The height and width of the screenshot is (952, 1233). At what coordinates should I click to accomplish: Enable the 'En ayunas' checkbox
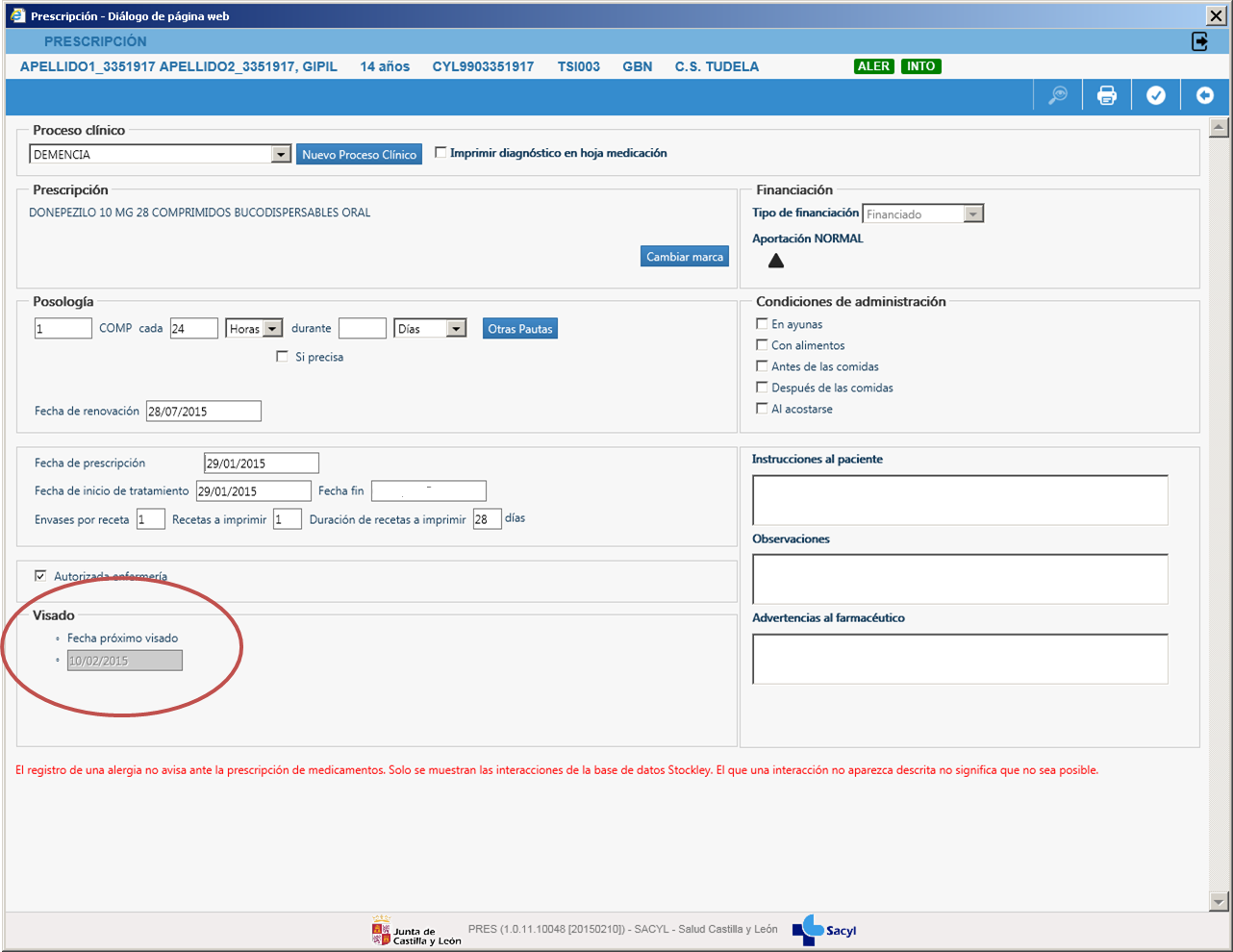pyautogui.click(x=762, y=324)
